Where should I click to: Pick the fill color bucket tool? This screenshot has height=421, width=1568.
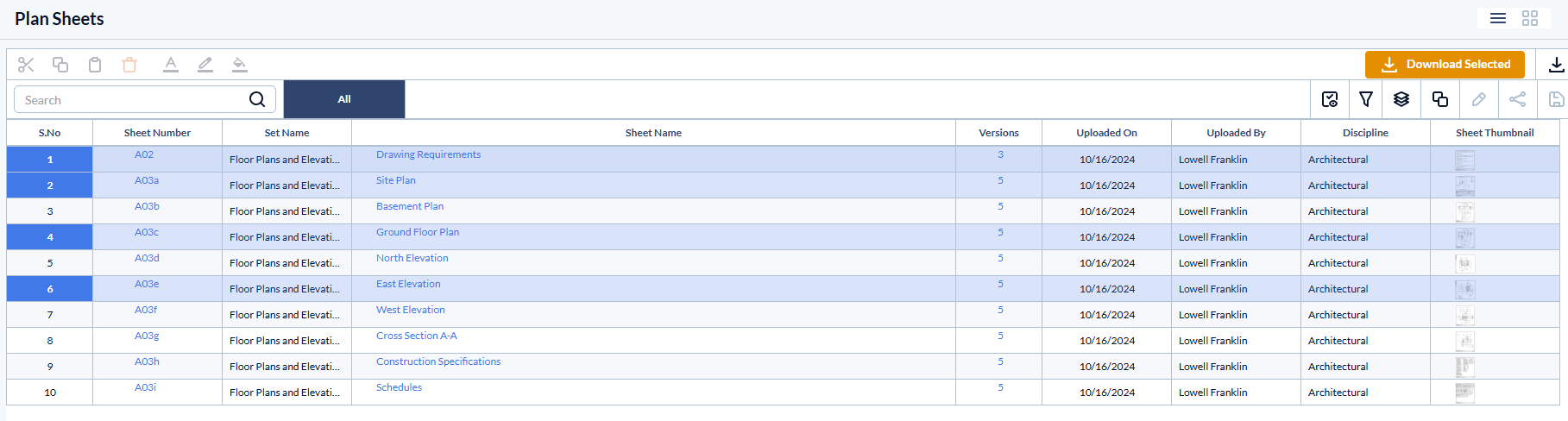point(240,65)
